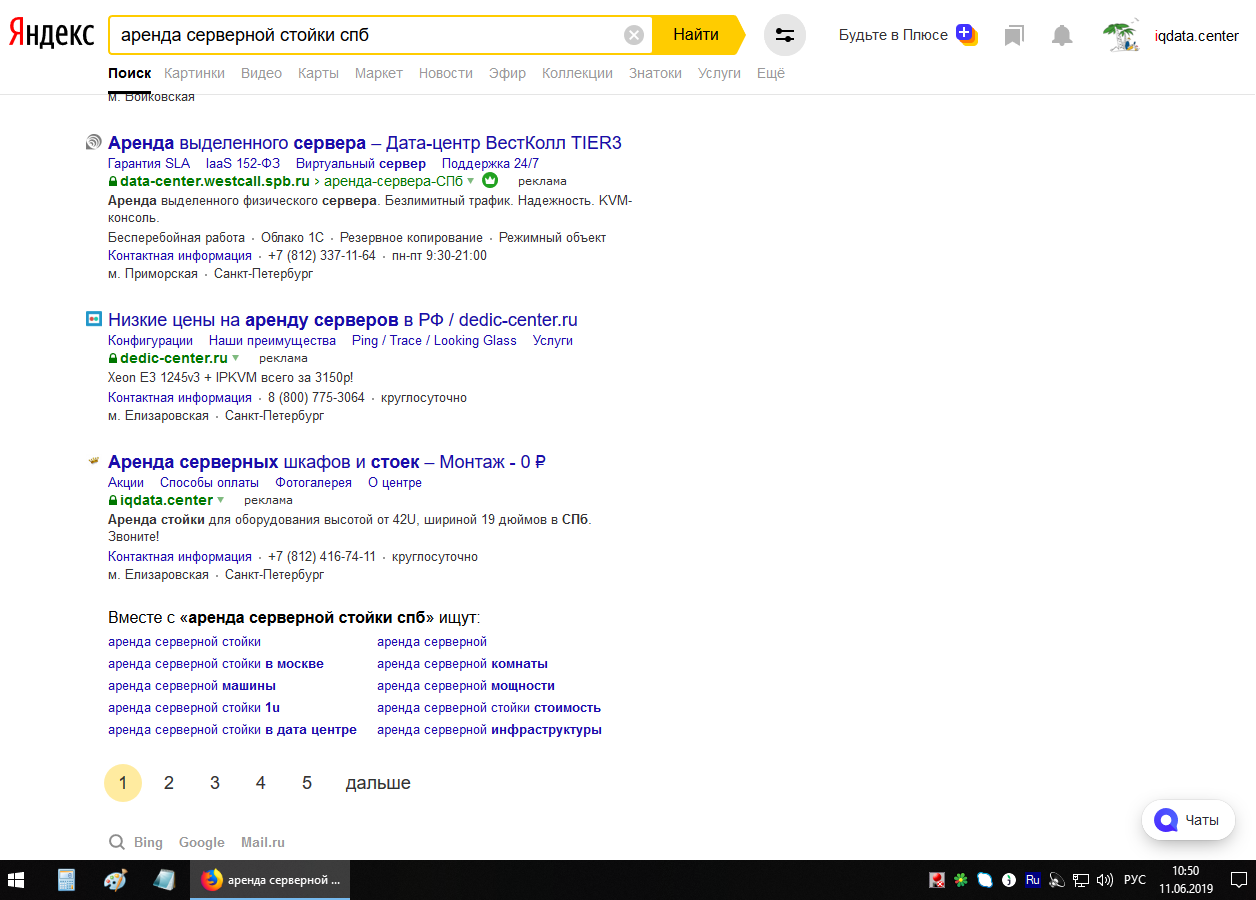Viewport: 1256px width, 900px height.
Task: Open the Знатоки tab
Action: click(x=655, y=73)
